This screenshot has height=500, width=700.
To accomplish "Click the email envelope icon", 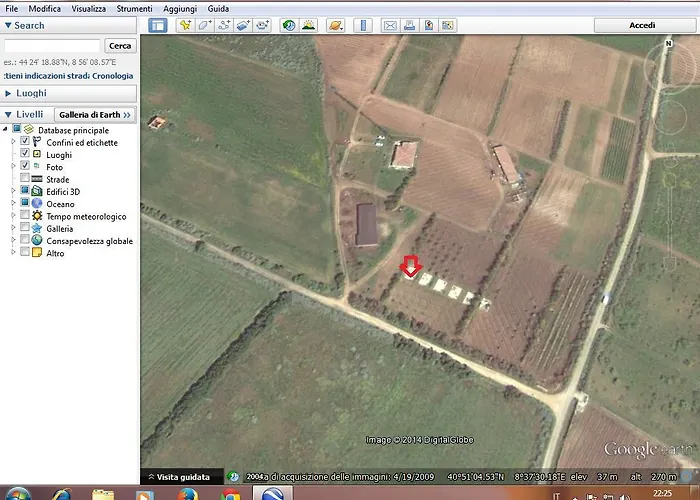I will pyautogui.click(x=390, y=25).
